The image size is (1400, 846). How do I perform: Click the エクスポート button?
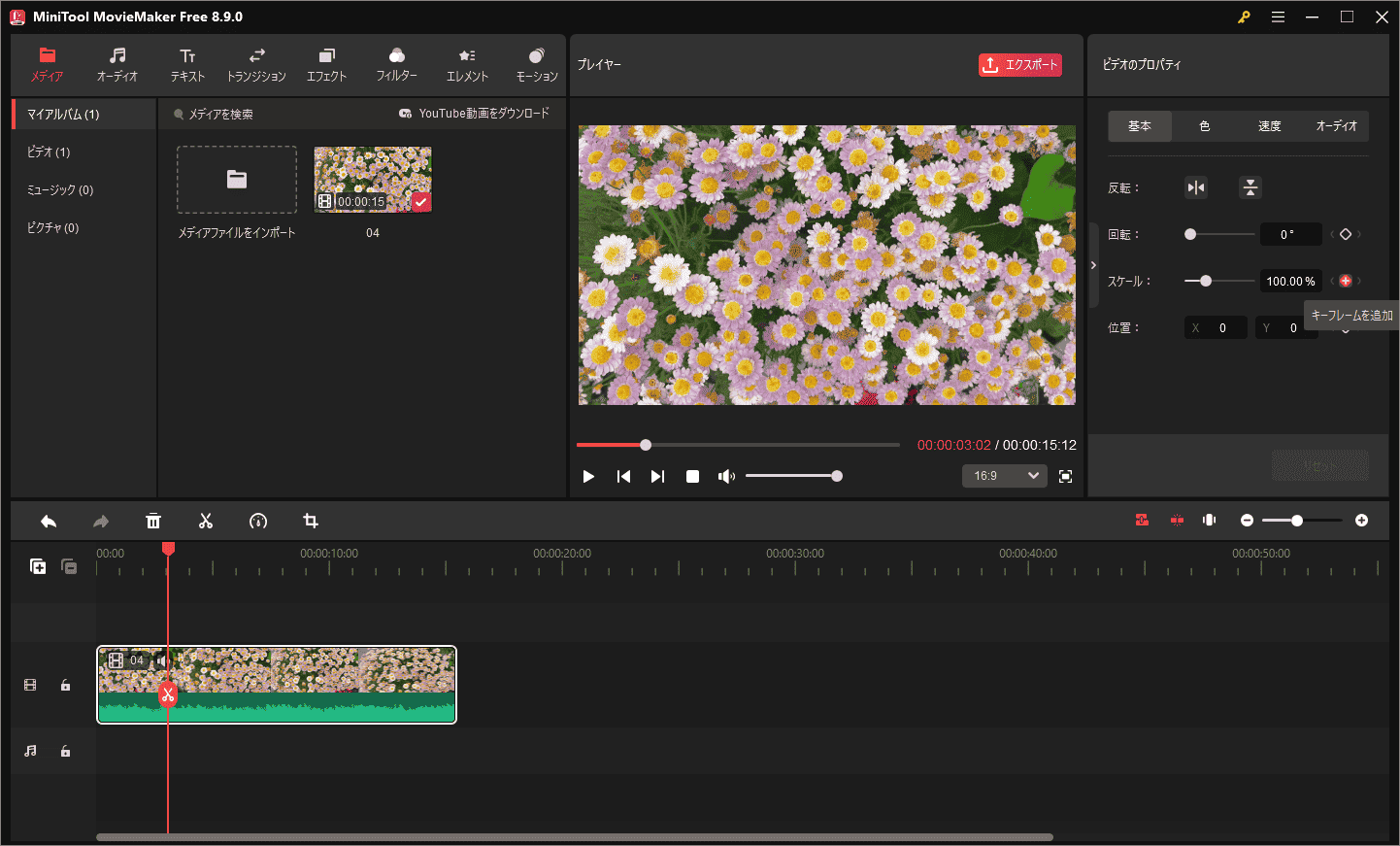(x=1020, y=65)
